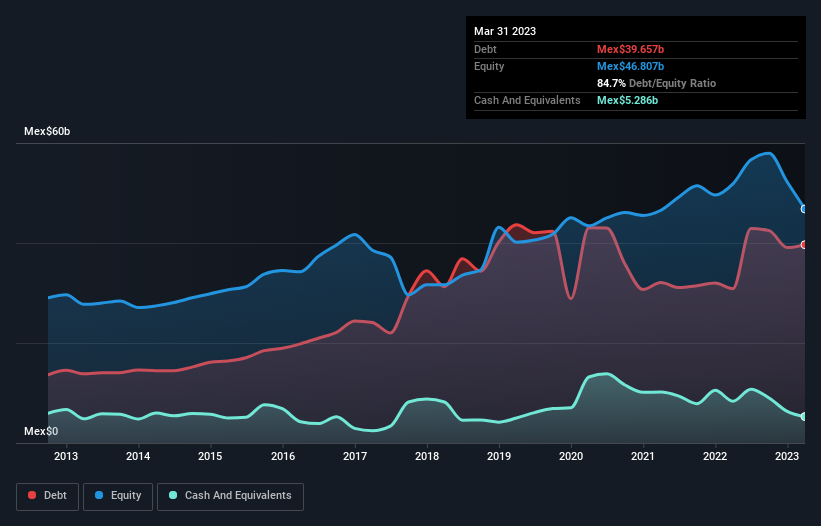Click the 2021 x-axis label
The image size is (821, 526).
pos(642,456)
